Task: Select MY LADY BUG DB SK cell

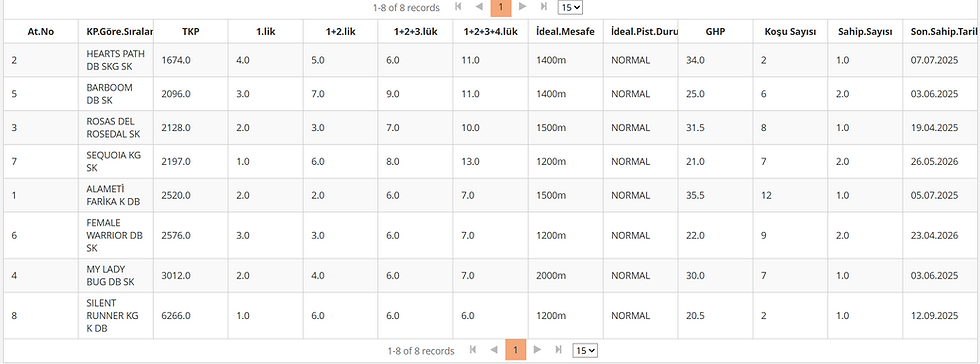Action: point(116,275)
